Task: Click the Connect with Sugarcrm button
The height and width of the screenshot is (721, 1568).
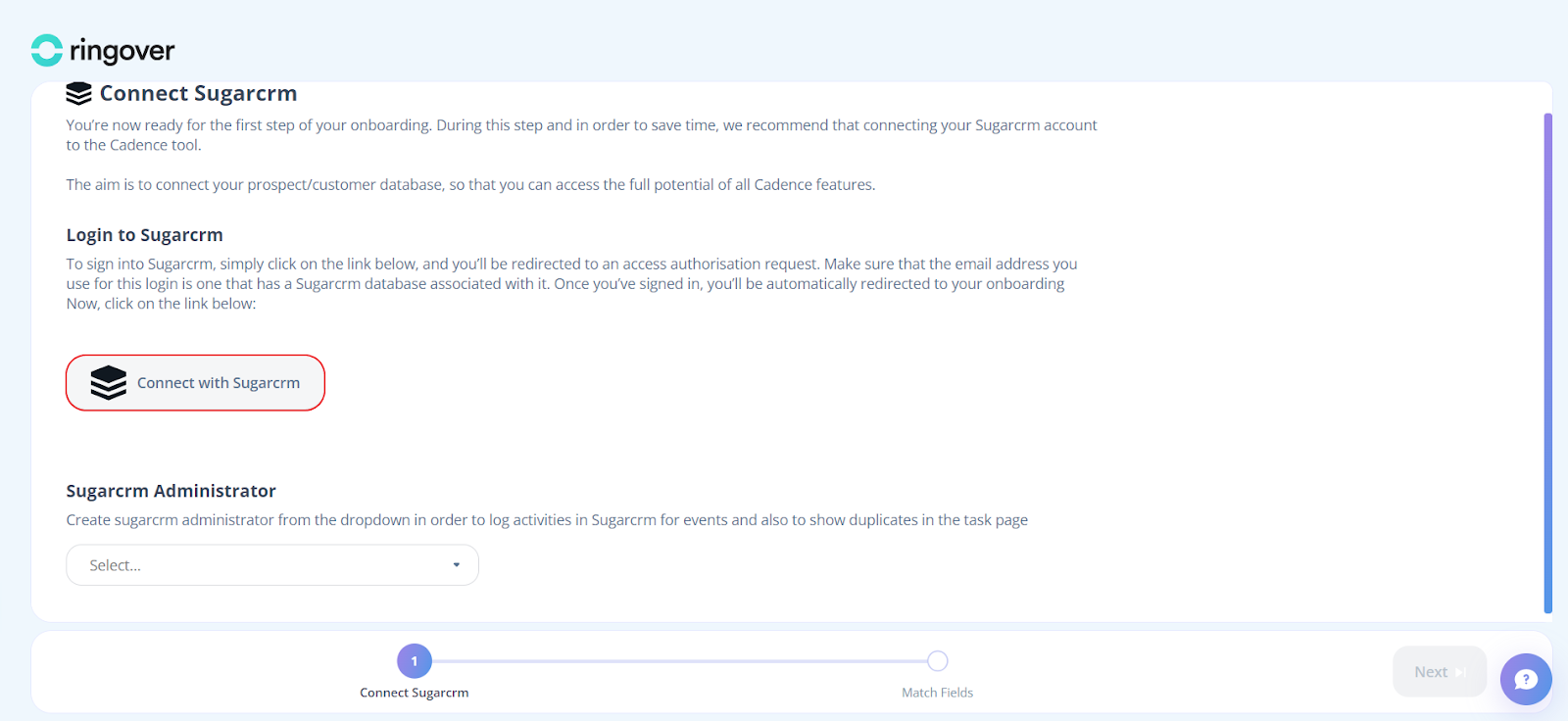Action: (195, 383)
